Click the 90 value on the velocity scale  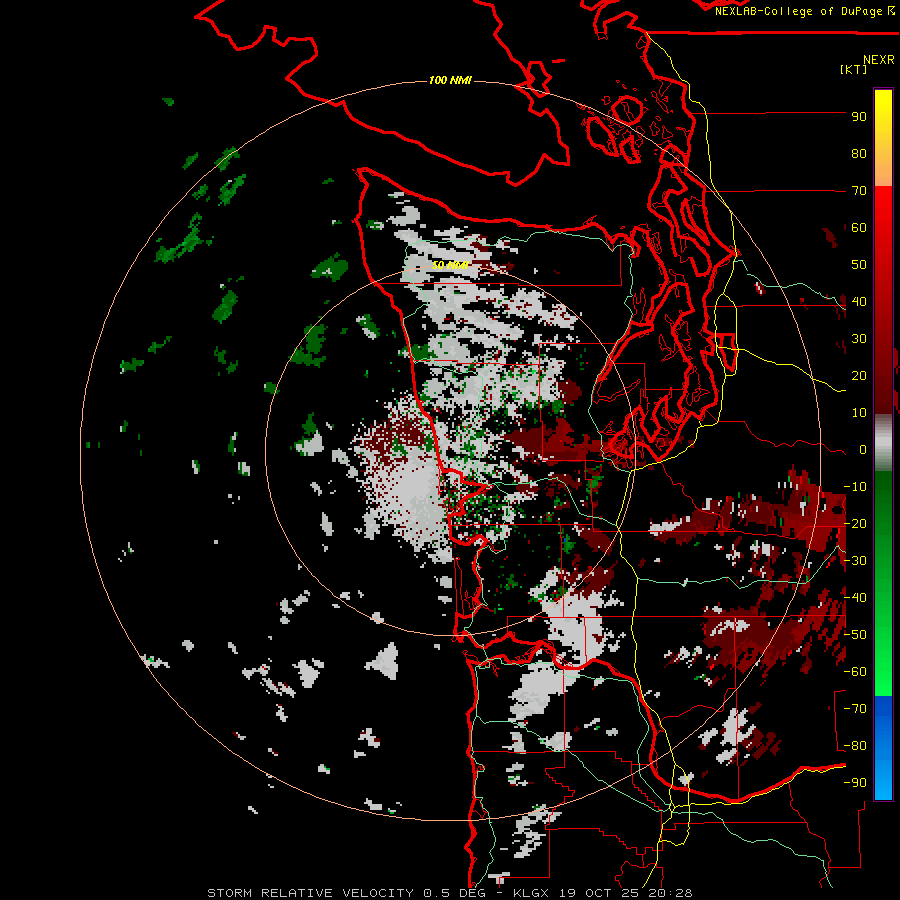tap(859, 117)
